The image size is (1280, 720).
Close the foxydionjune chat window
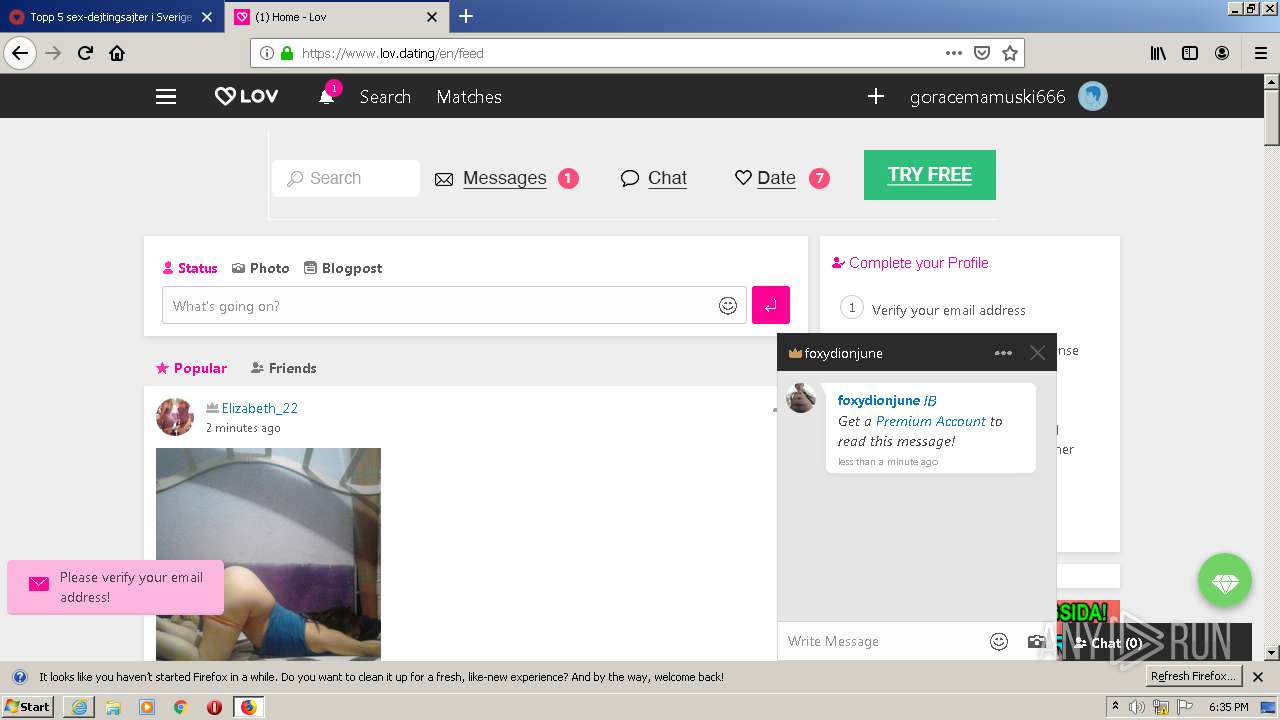tap(1037, 353)
